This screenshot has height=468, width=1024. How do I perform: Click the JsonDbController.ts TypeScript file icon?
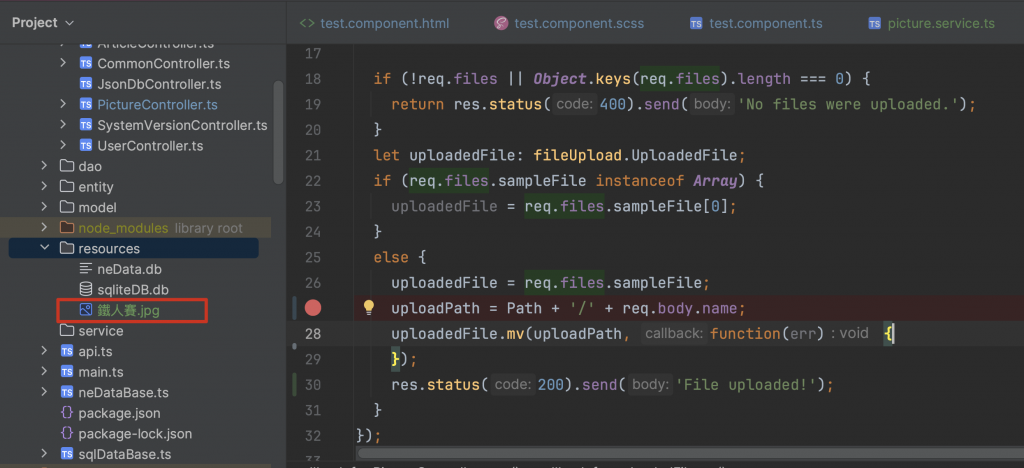[85, 84]
